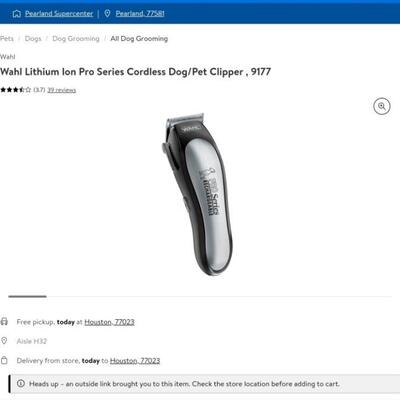Click the Wahl brand link
The width and height of the screenshot is (400, 400).
[8, 57]
